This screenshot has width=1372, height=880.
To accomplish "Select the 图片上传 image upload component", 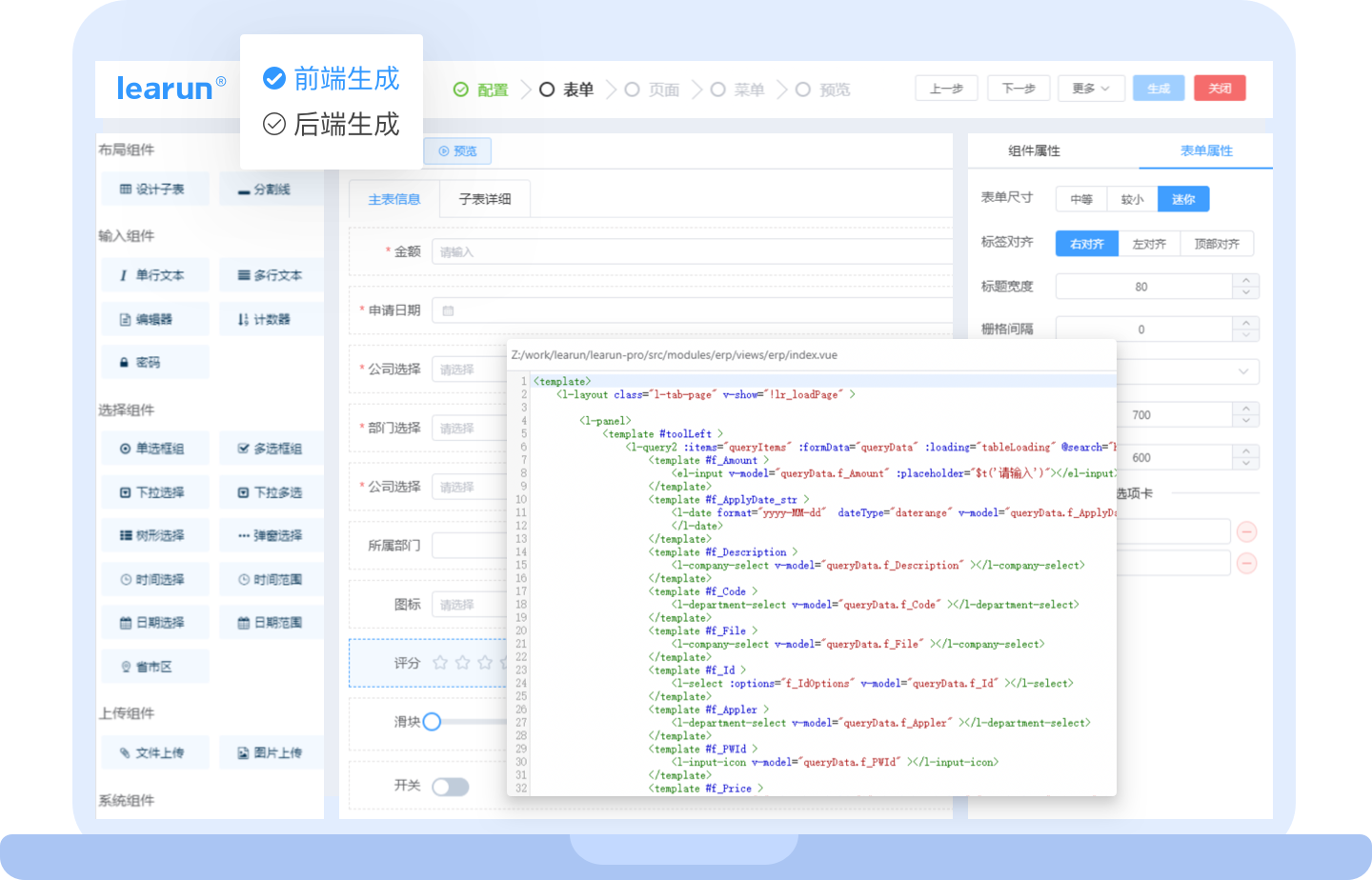I will pyautogui.click(x=270, y=753).
